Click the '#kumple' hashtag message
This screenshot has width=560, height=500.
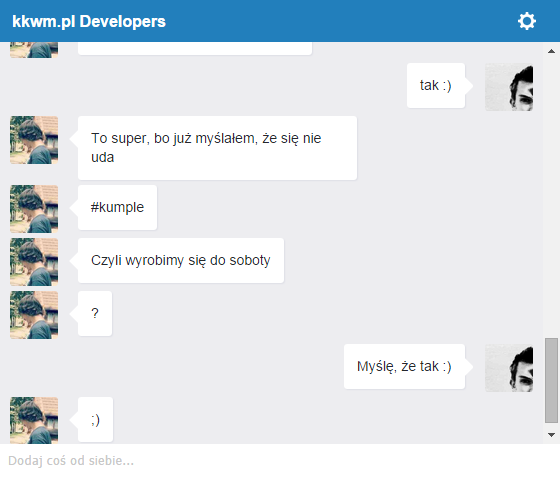(x=117, y=207)
